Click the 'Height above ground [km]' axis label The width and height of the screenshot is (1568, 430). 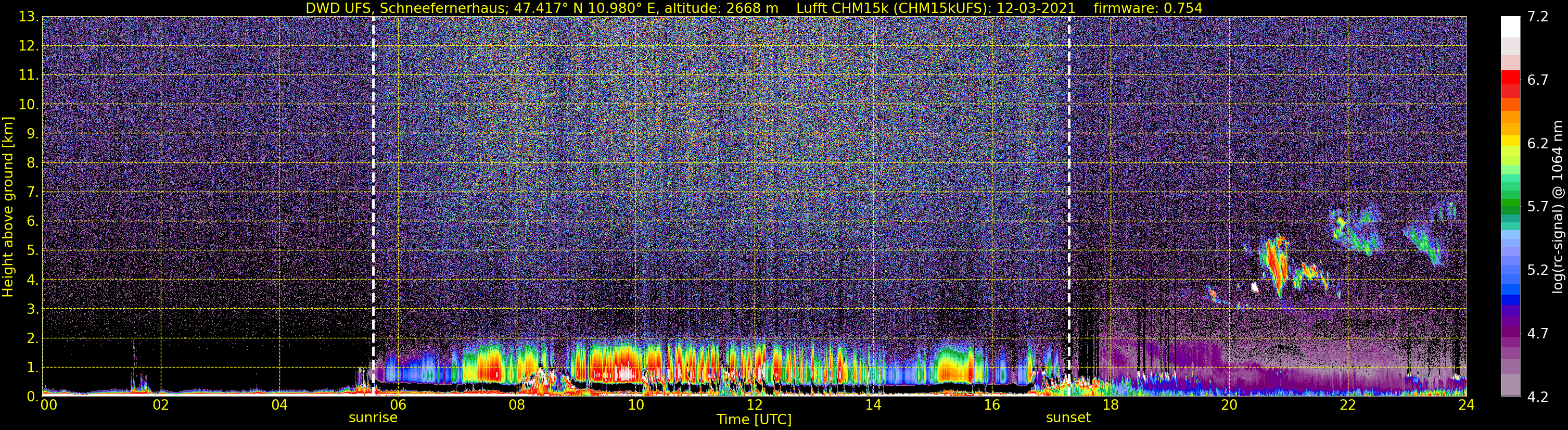[x=8, y=207]
